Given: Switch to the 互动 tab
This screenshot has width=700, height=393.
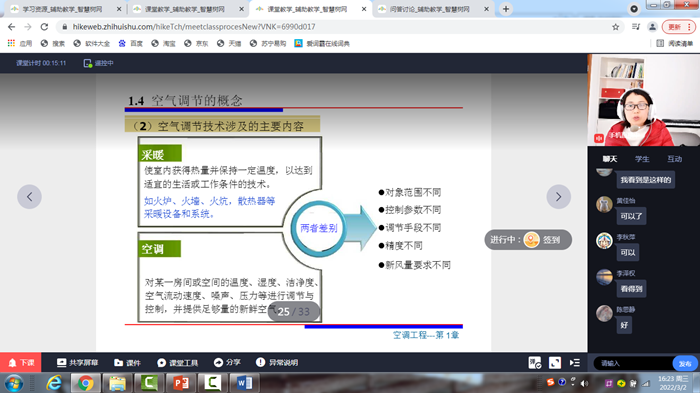Looking at the screenshot, I should point(675,159).
